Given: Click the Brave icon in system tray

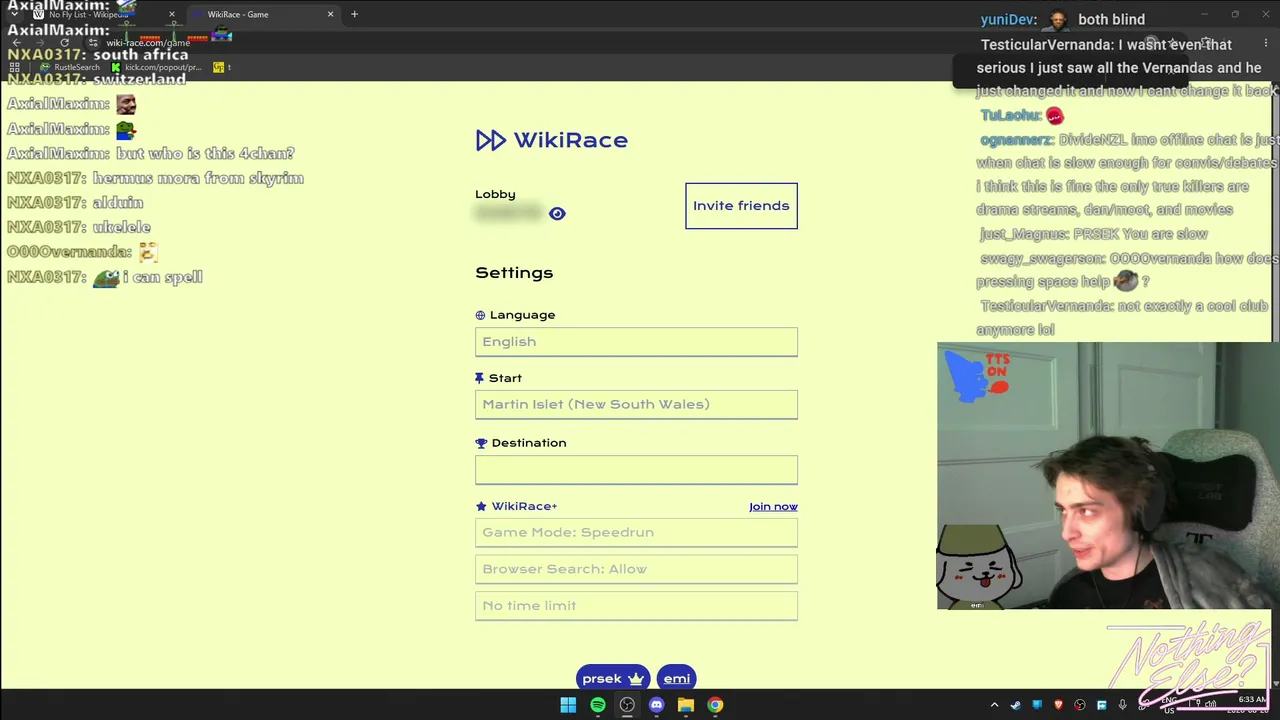Looking at the screenshot, I should tap(1058, 705).
